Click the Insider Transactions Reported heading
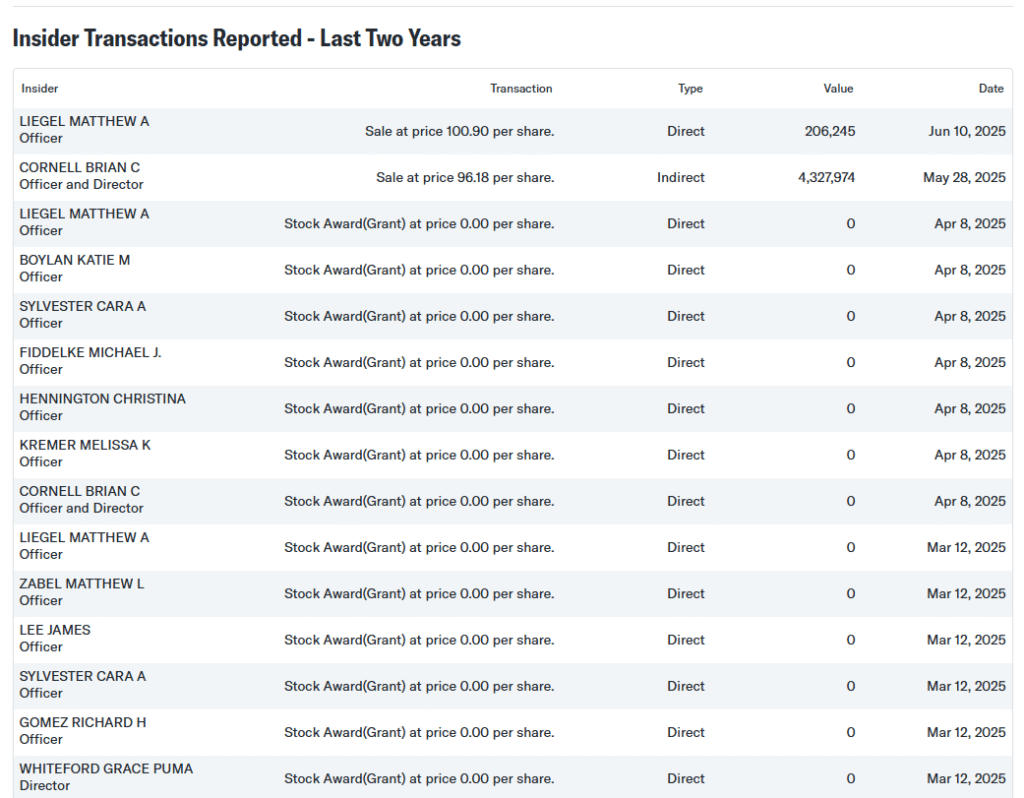The image size is (1024, 798). 236,39
